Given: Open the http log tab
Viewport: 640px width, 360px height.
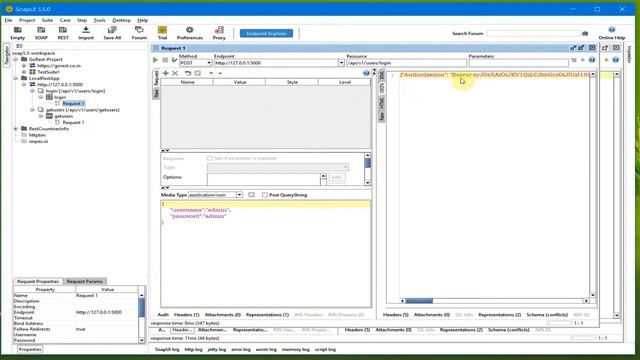Looking at the screenshot, I should 193,349.
